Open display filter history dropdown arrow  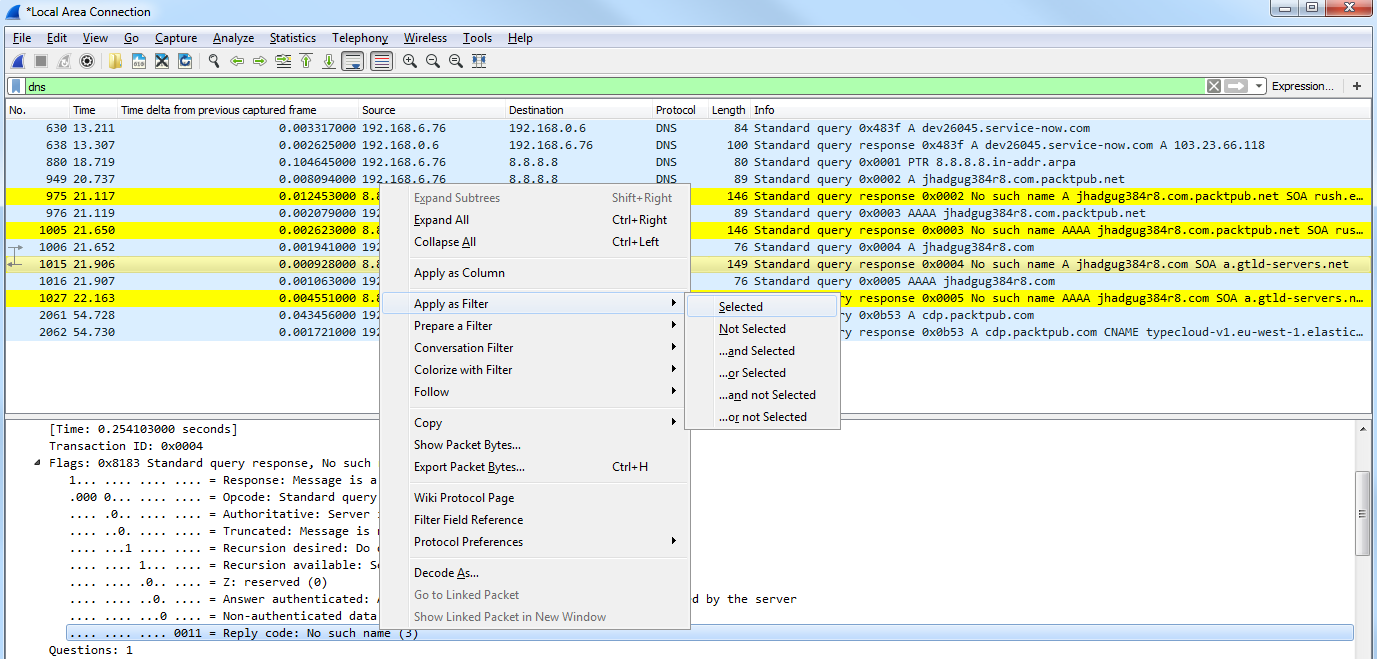[x=1259, y=86]
